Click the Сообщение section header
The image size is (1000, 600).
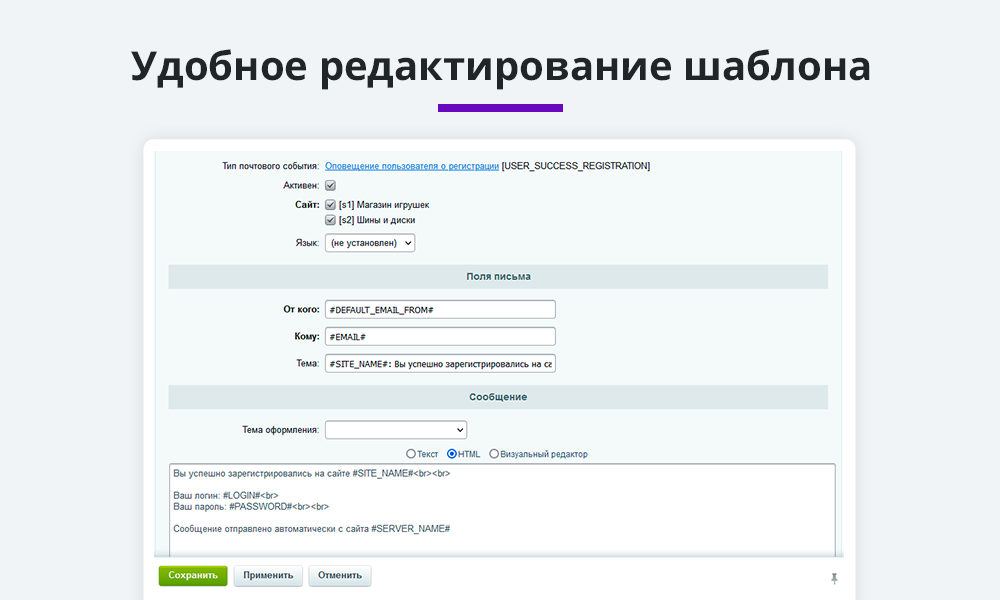[498, 397]
